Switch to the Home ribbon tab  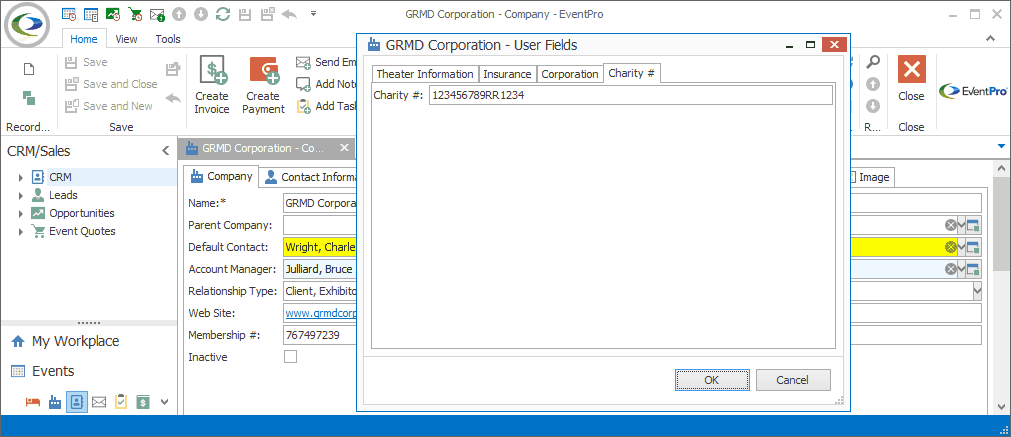[84, 39]
